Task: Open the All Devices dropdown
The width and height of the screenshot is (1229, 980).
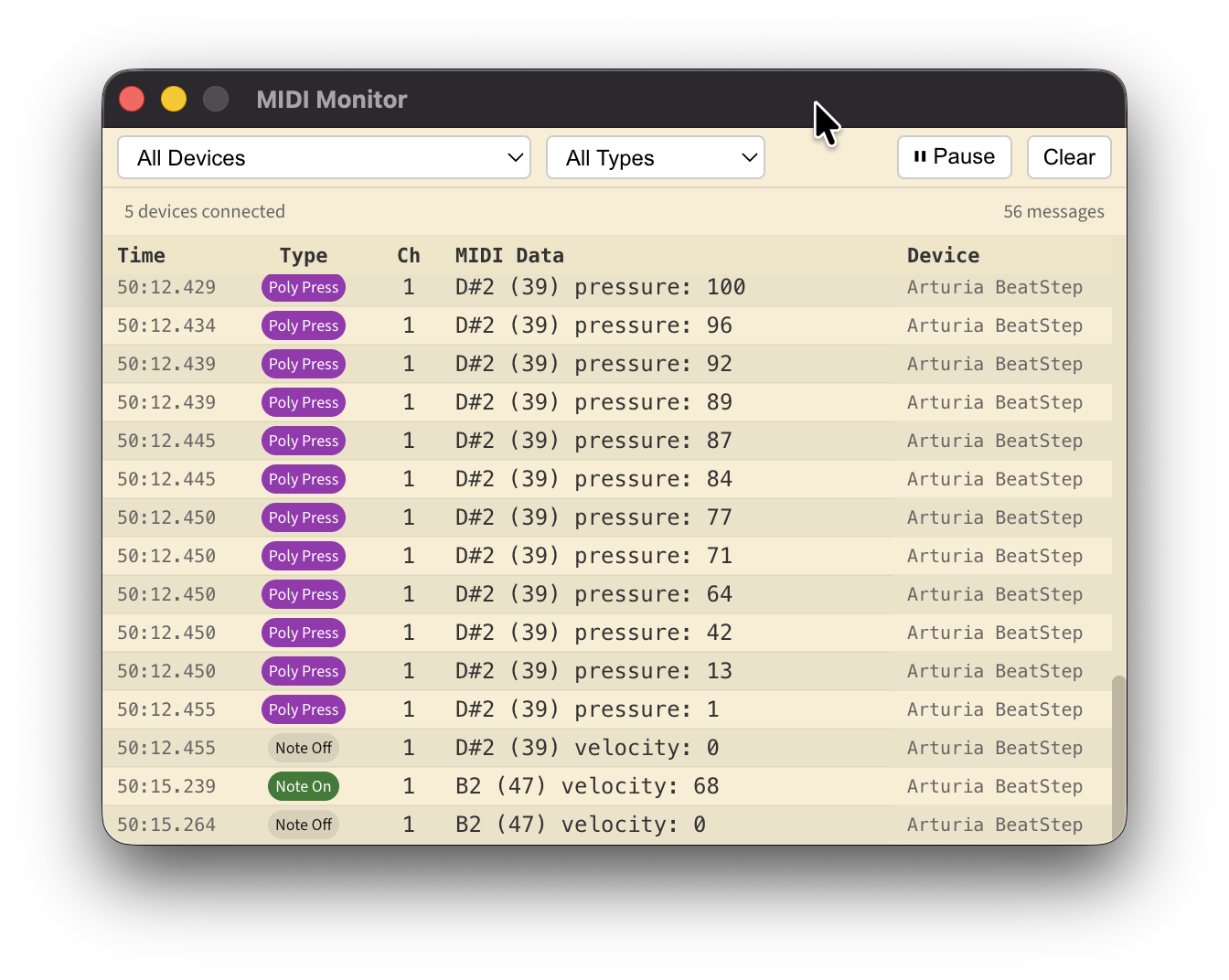Action: [324, 157]
